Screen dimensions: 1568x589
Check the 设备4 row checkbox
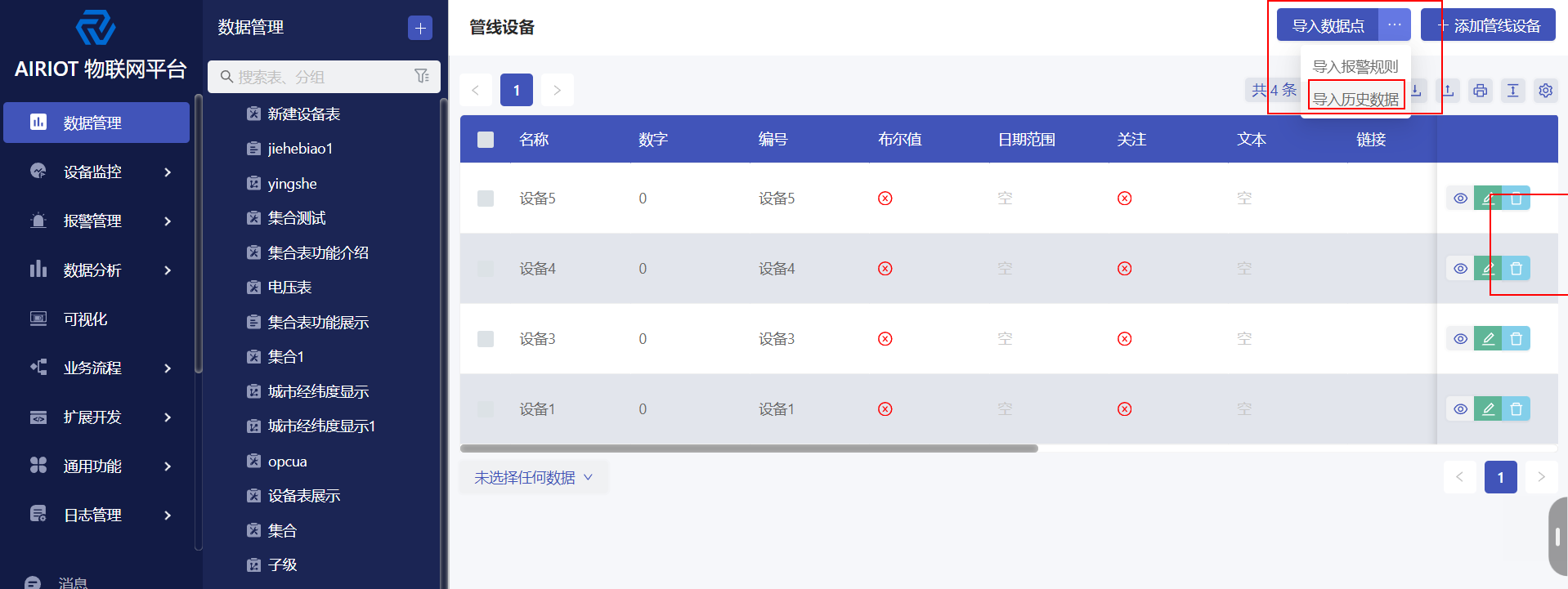[x=486, y=269]
